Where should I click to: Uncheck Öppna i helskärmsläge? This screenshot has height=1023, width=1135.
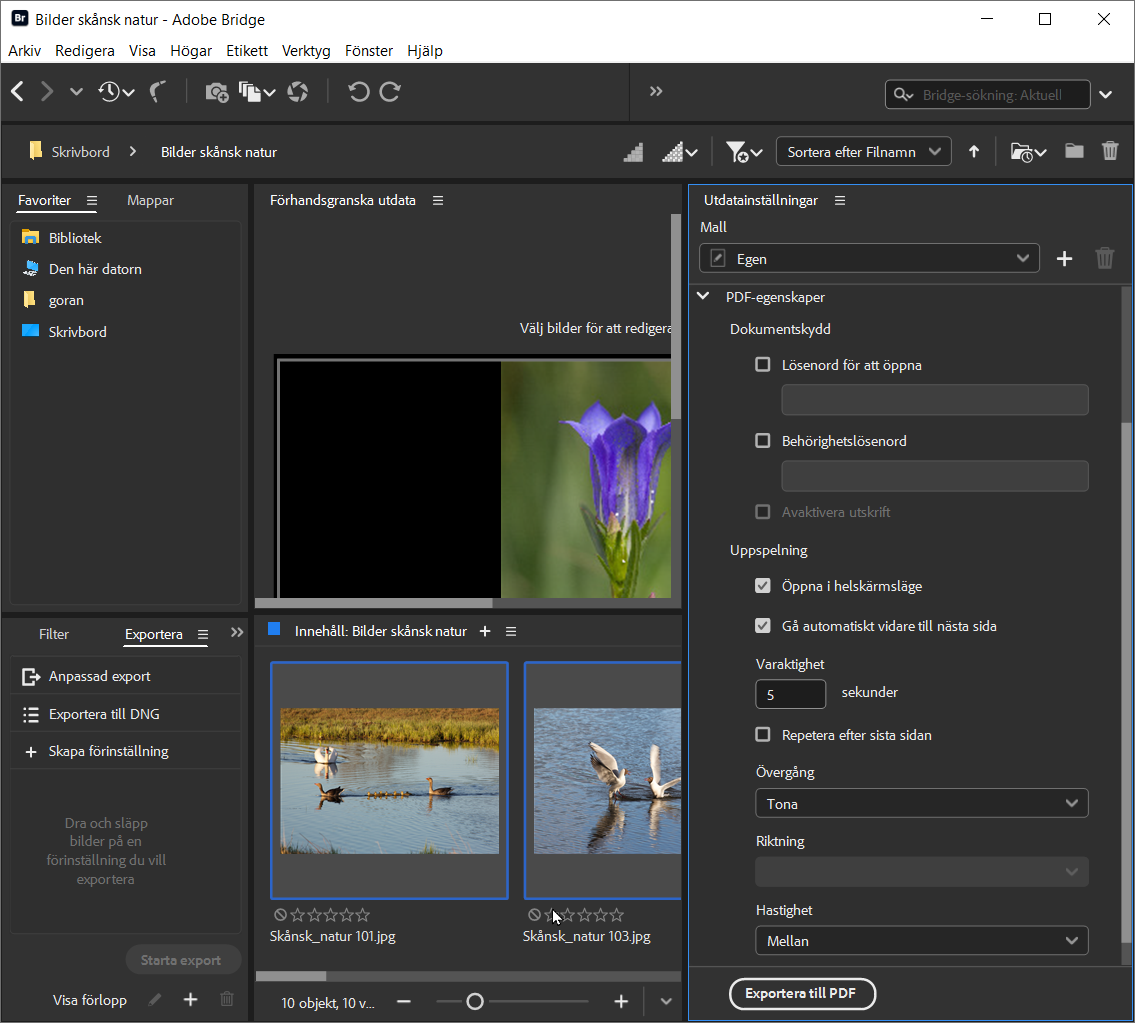click(763, 586)
